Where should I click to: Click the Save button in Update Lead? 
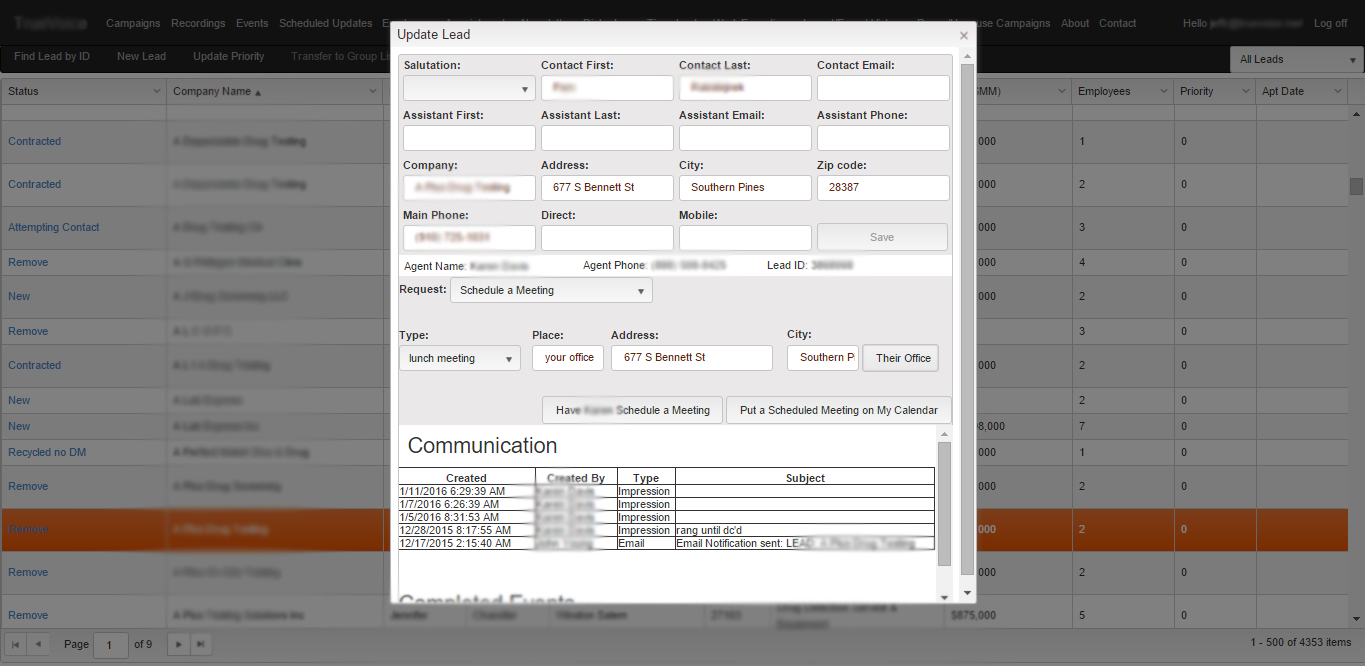point(882,237)
